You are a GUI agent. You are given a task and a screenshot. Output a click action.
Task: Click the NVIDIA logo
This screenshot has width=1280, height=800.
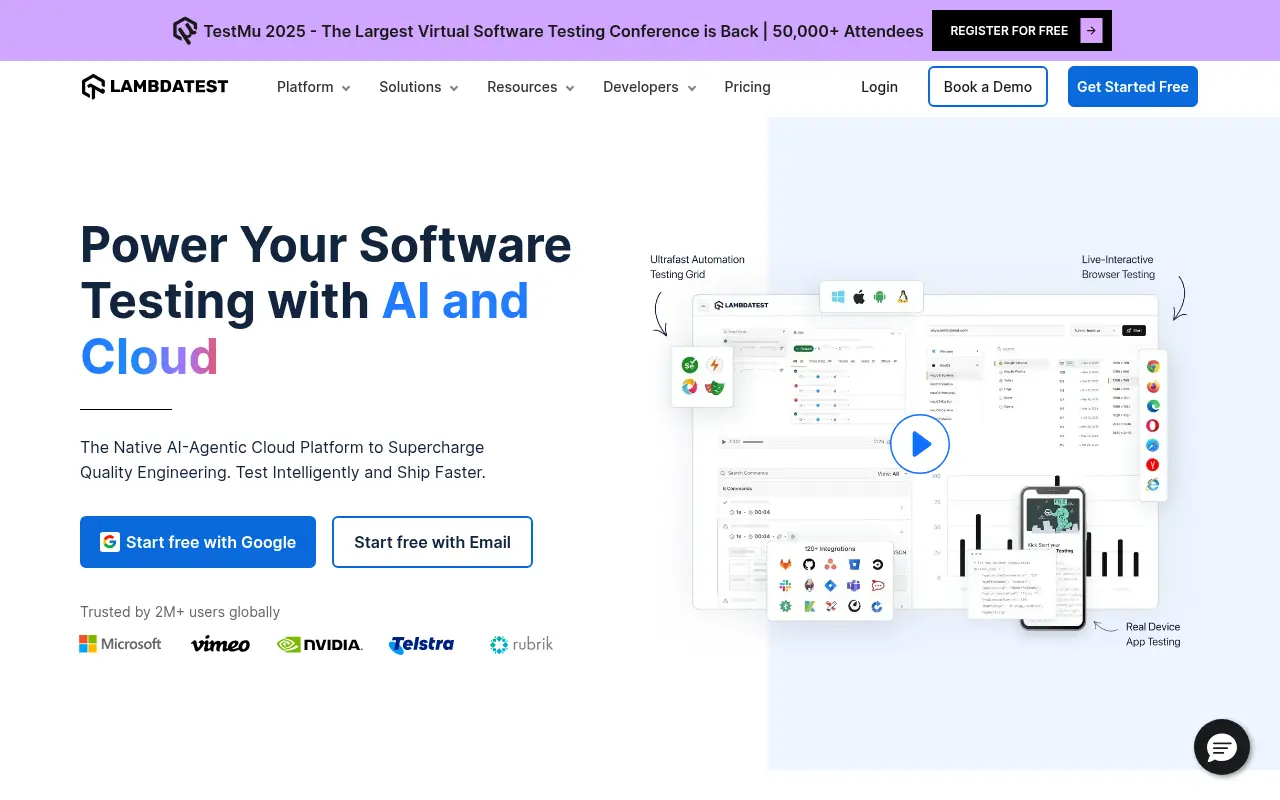click(x=319, y=644)
